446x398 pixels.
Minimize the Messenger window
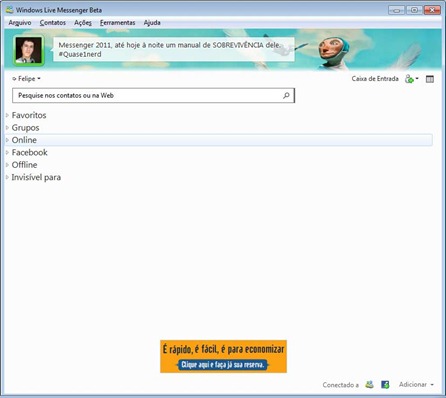397,10
